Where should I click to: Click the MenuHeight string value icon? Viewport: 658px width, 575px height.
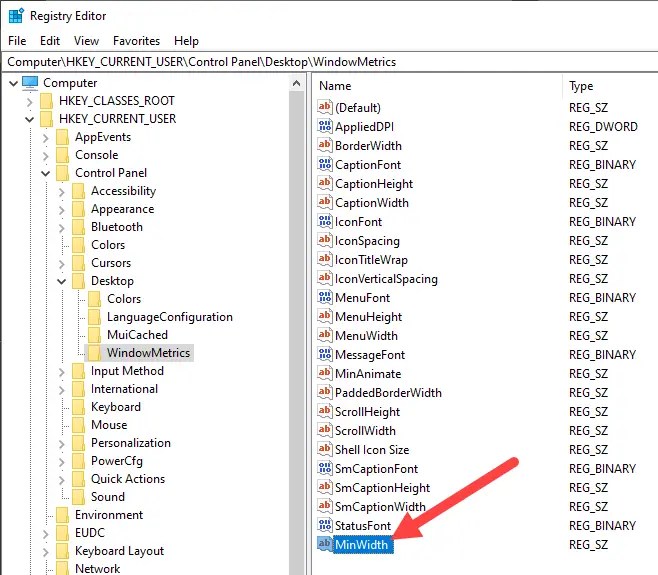(325, 316)
